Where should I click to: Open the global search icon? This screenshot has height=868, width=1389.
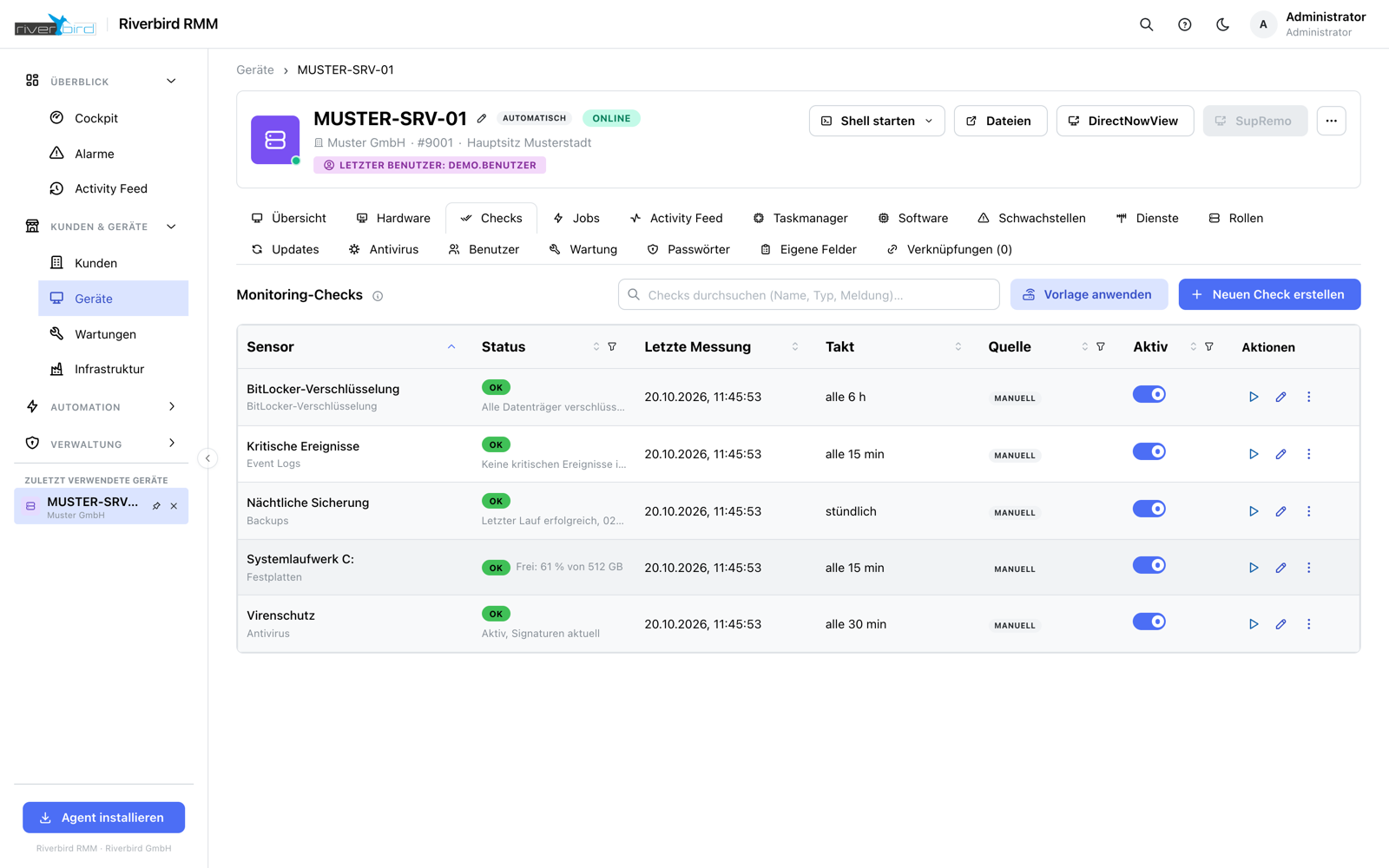(1147, 24)
